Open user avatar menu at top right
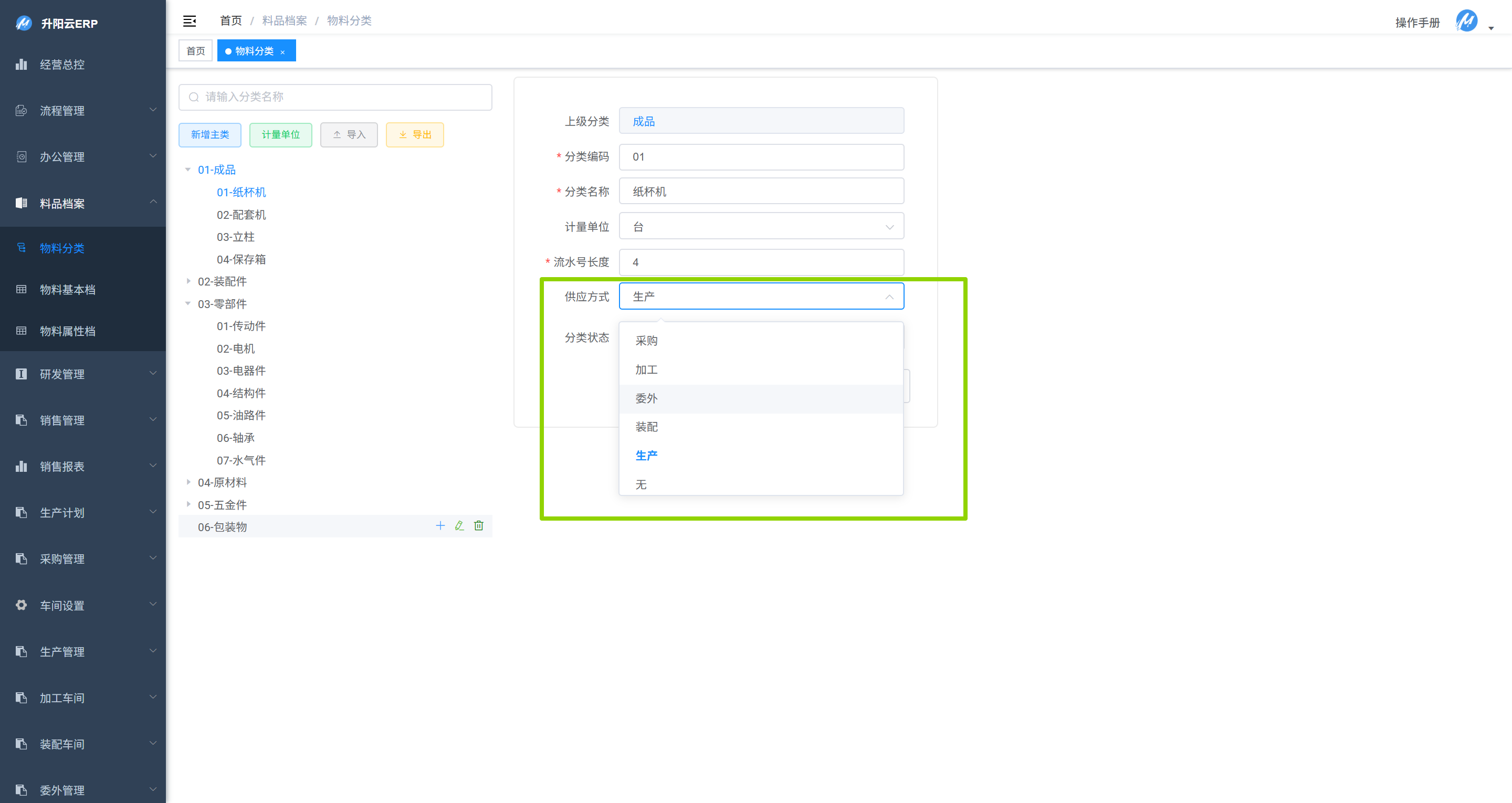Screen dimensions: 1512x803 coord(1467,22)
